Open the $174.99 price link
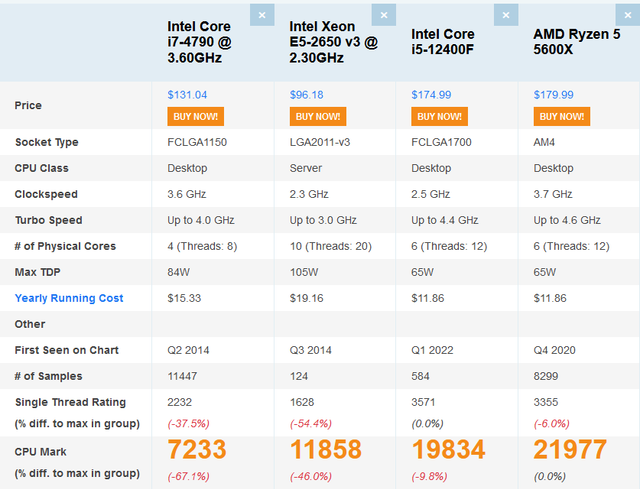This screenshot has height=489, width=640. 431,95
